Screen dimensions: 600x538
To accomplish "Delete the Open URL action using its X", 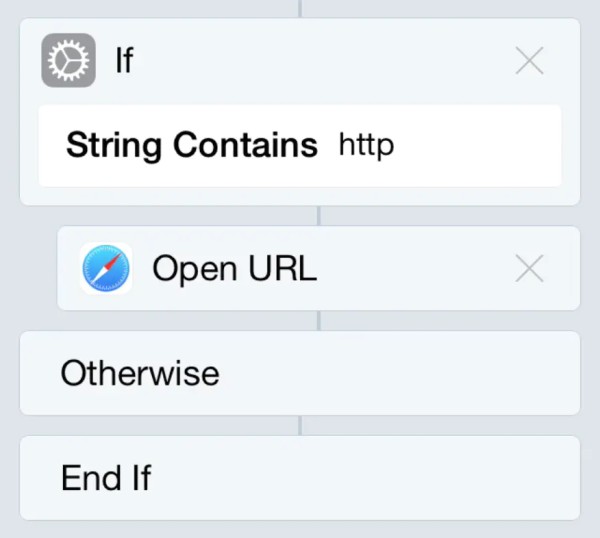I will point(530,268).
